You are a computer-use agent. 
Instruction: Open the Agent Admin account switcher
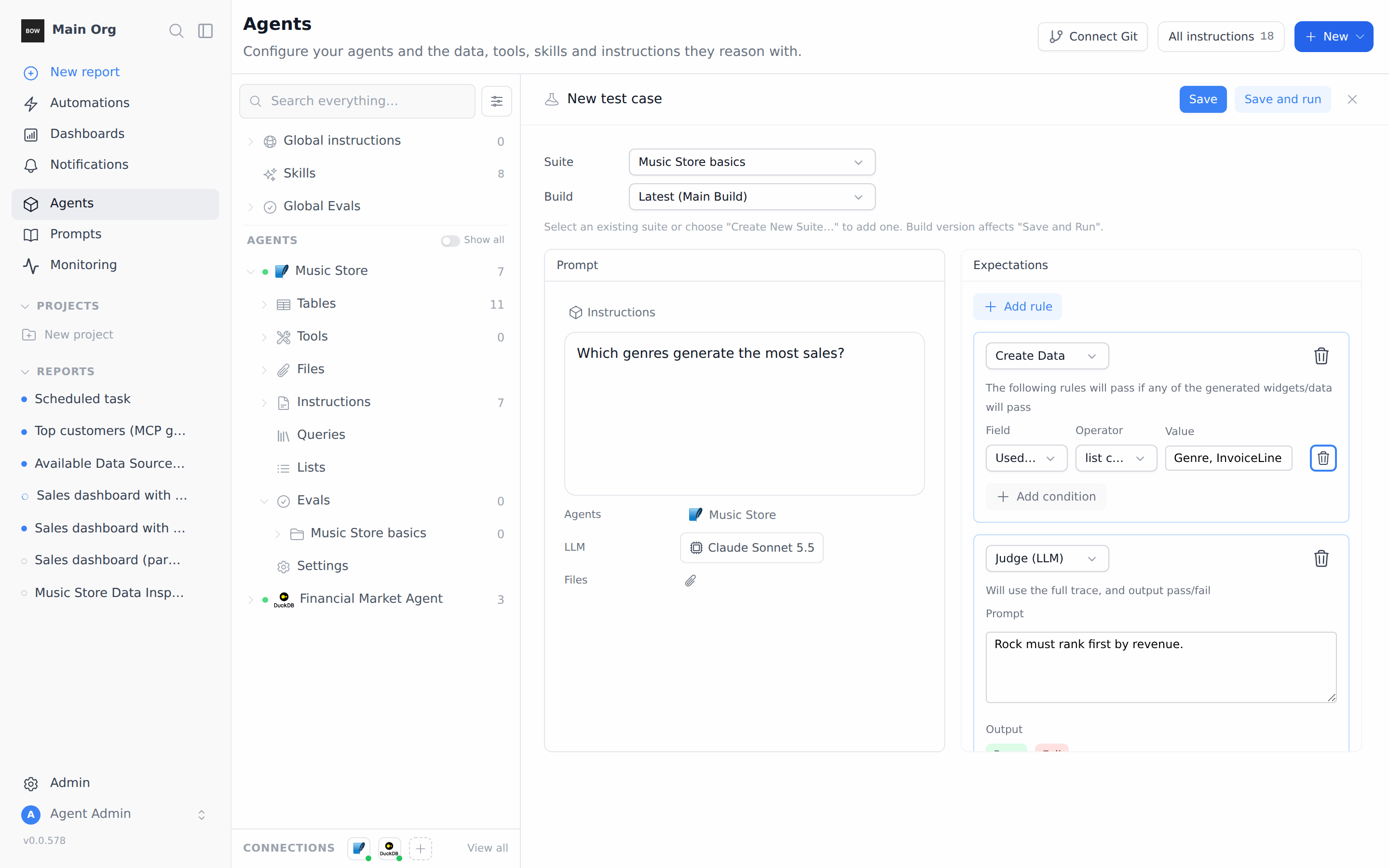(115, 814)
